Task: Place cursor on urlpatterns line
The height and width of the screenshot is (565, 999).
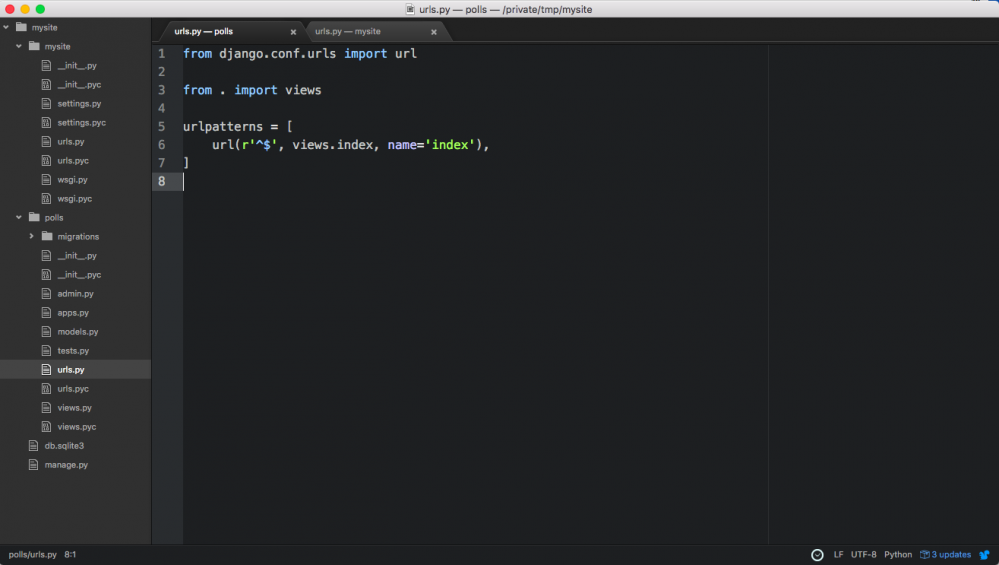Action: pyautogui.click(x=238, y=126)
